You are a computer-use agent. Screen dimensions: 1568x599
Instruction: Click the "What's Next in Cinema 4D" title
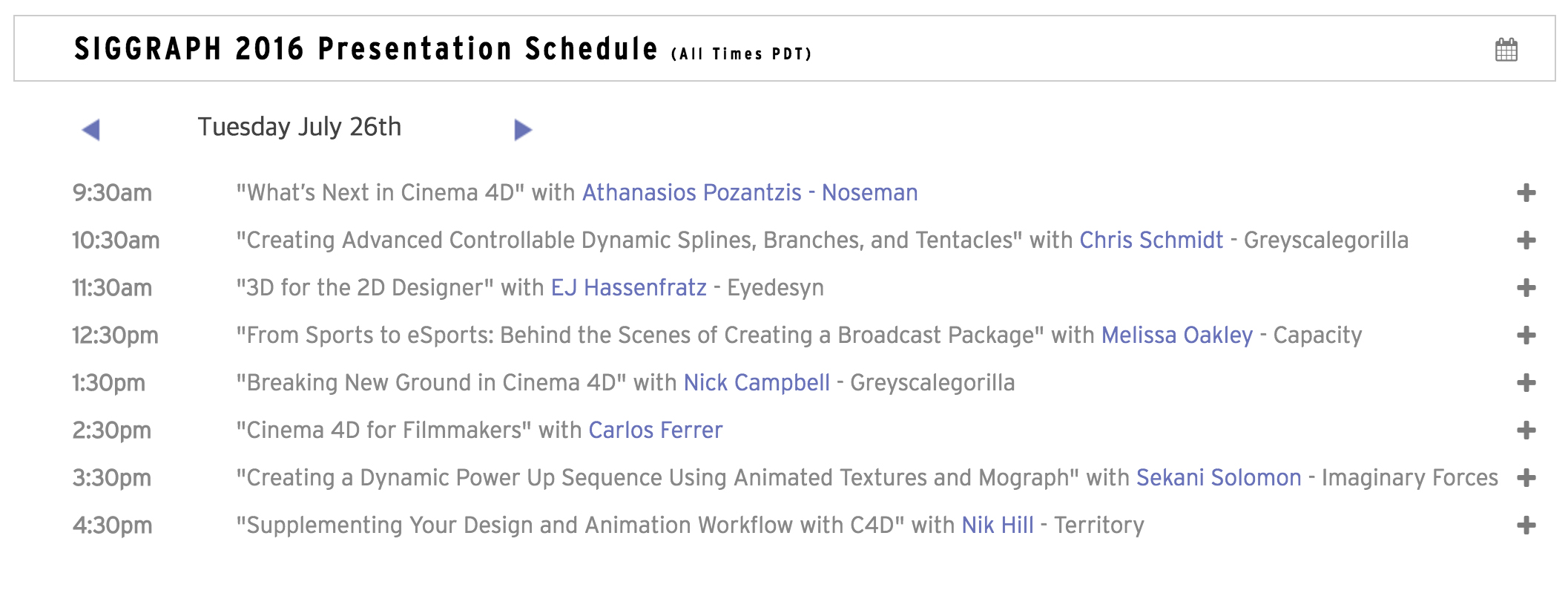pyautogui.click(x=381, y=193)
